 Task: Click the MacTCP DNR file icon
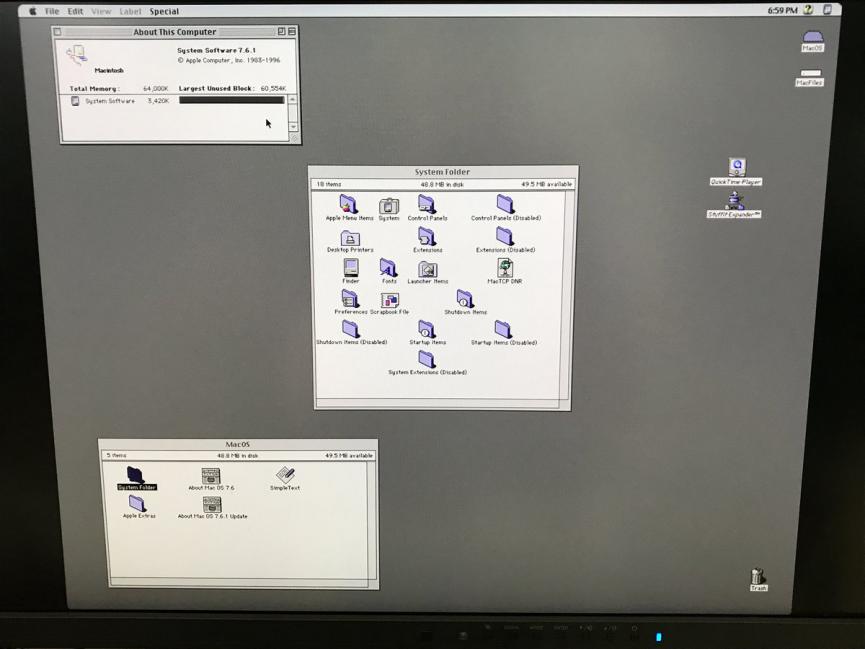point(505,268)
